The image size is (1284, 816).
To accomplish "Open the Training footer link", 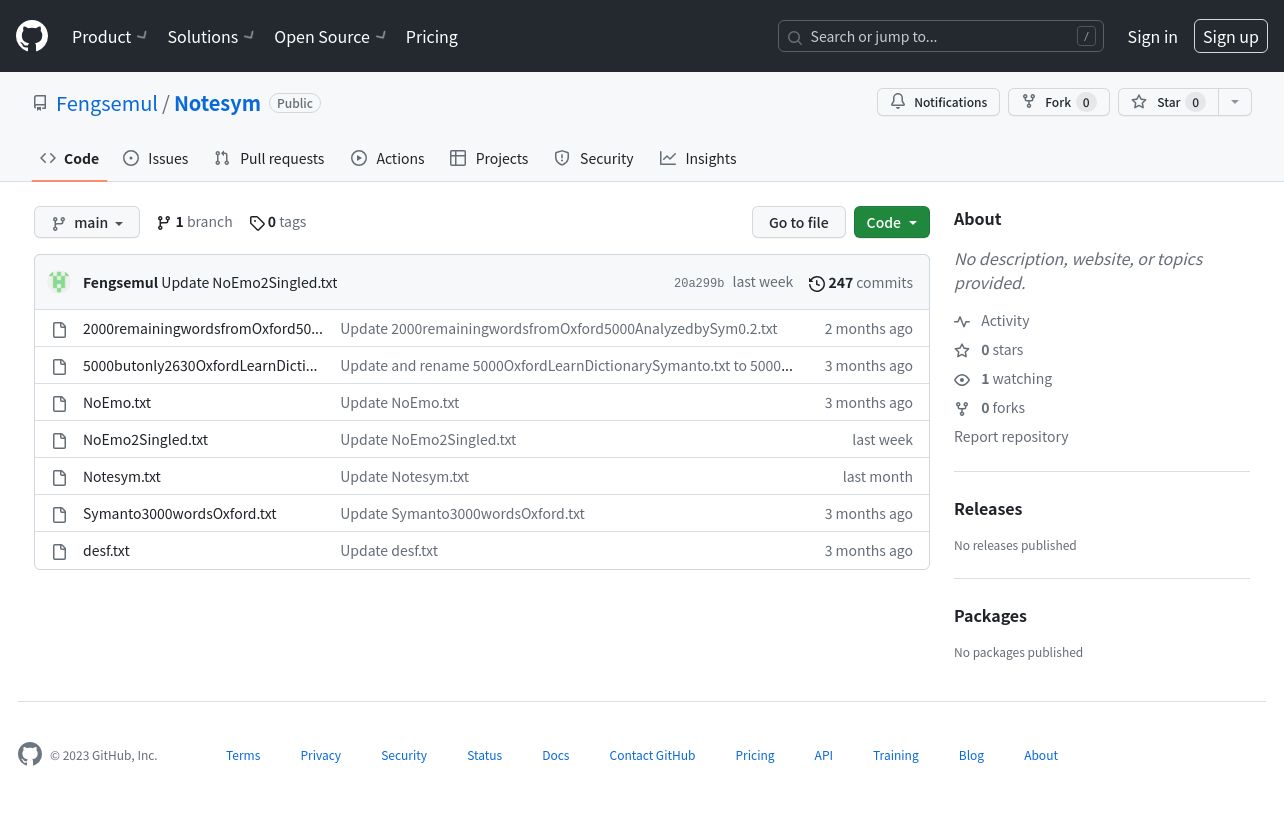I will point(896,755).
